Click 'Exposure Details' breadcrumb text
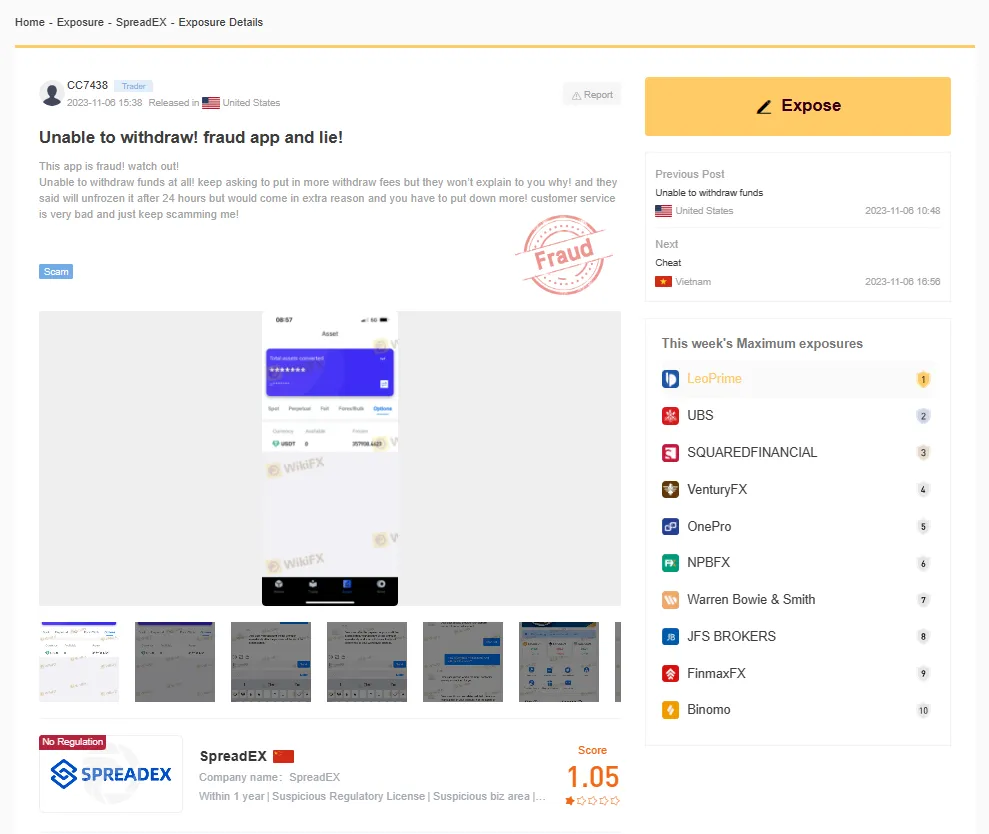This screenshot has height=834, width=989. click(221, 22)
